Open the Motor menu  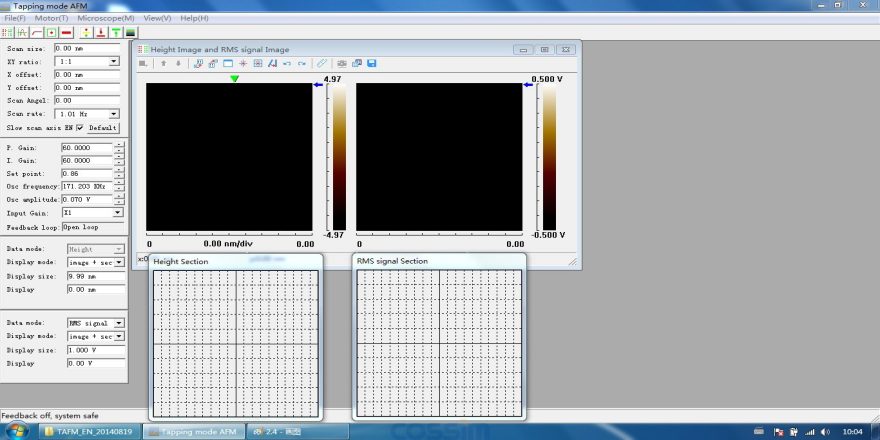coord(52,18)
